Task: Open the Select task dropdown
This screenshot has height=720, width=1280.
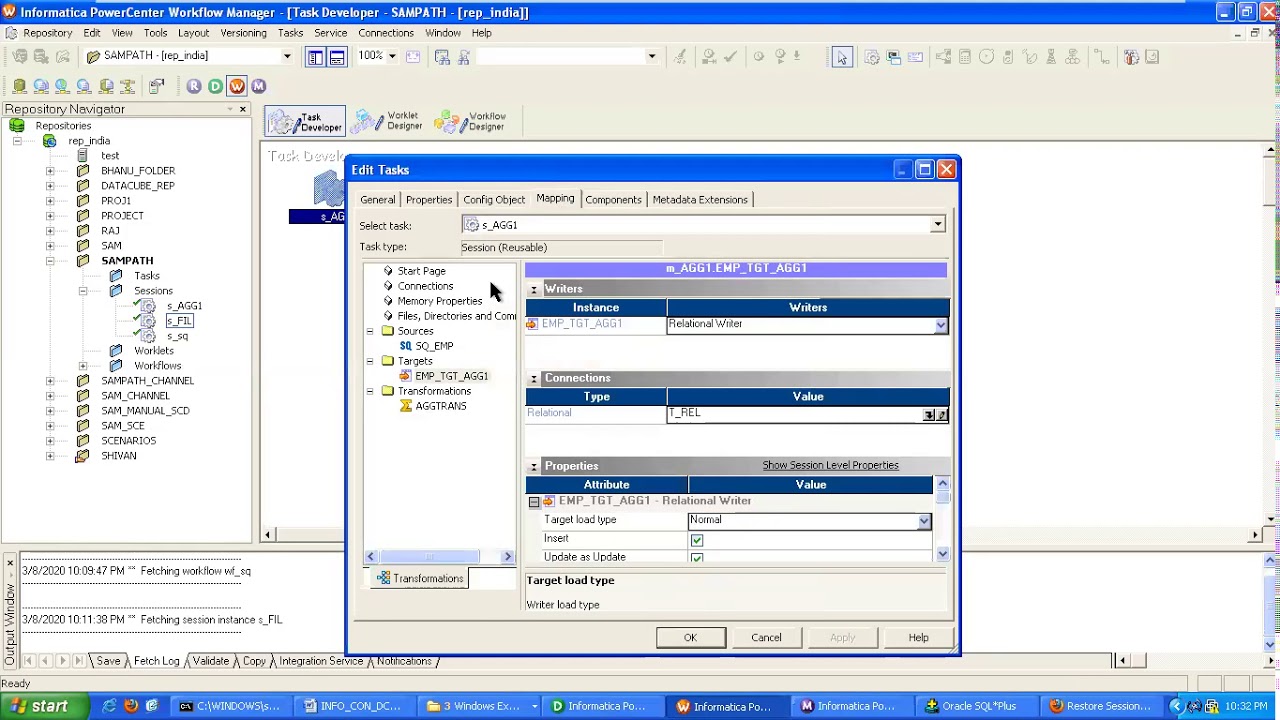Action: tap(937, 225)
